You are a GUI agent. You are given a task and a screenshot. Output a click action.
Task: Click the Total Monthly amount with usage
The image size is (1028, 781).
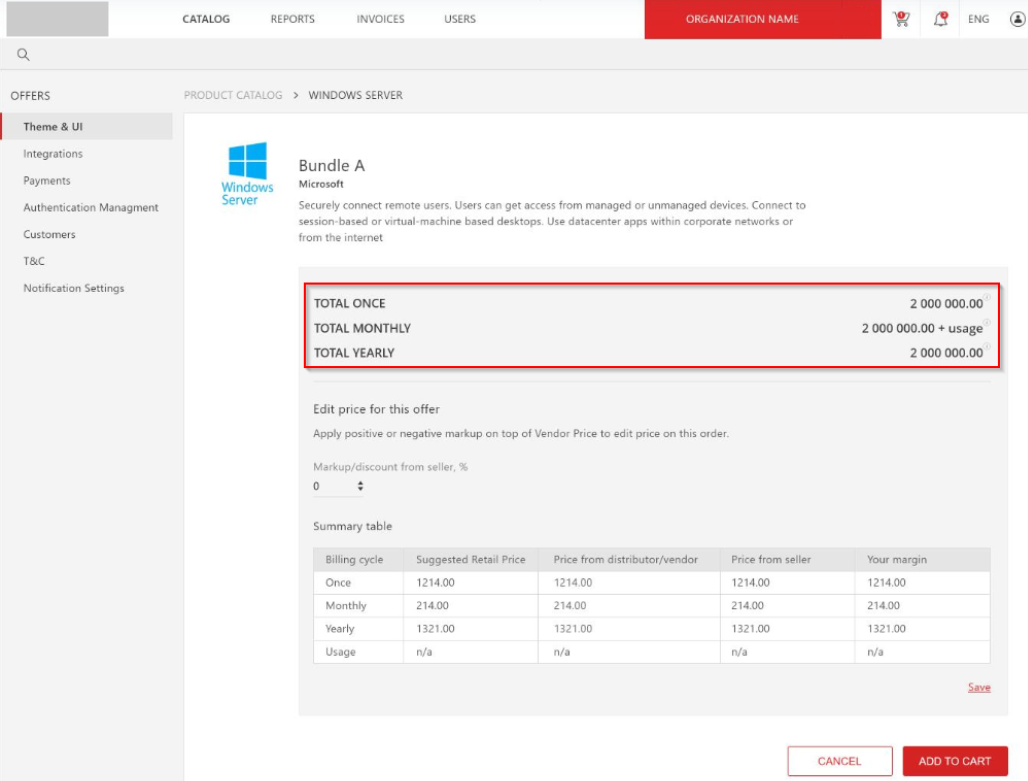(922, 328)
